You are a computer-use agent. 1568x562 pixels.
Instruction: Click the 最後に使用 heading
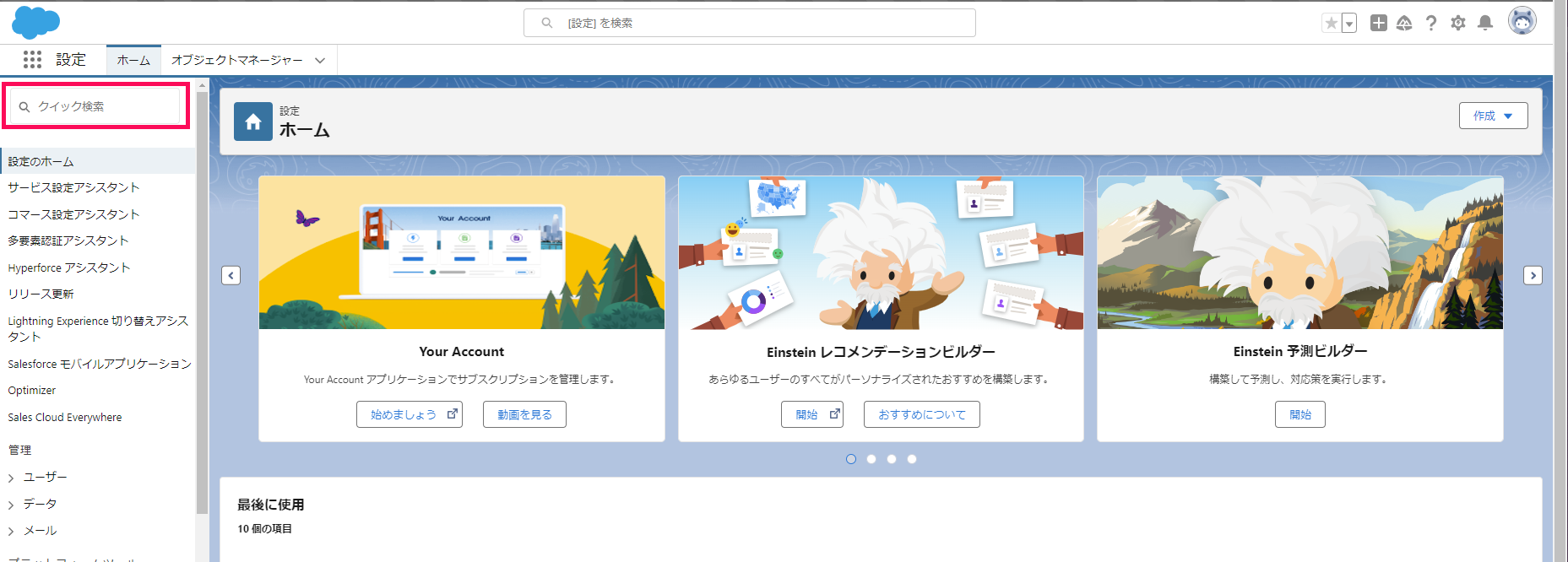(271, 505)
